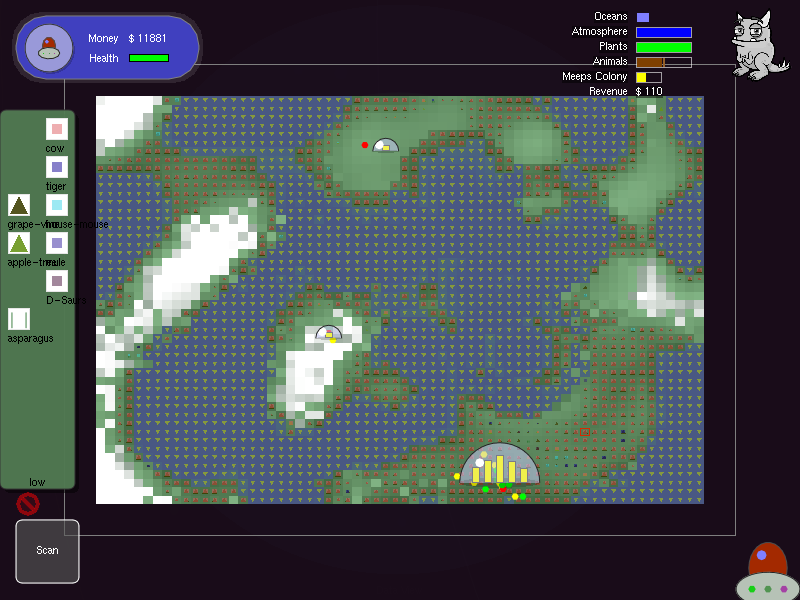Select the tiger animal icon

(57, 167)
